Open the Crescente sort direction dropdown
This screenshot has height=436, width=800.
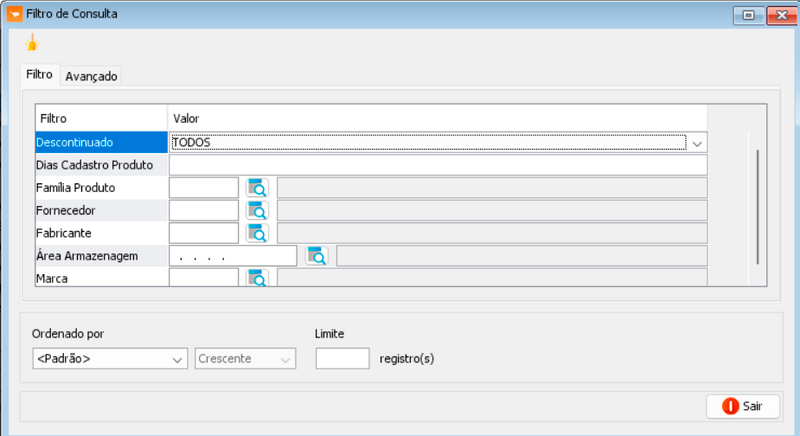click(x=245, y=358)
